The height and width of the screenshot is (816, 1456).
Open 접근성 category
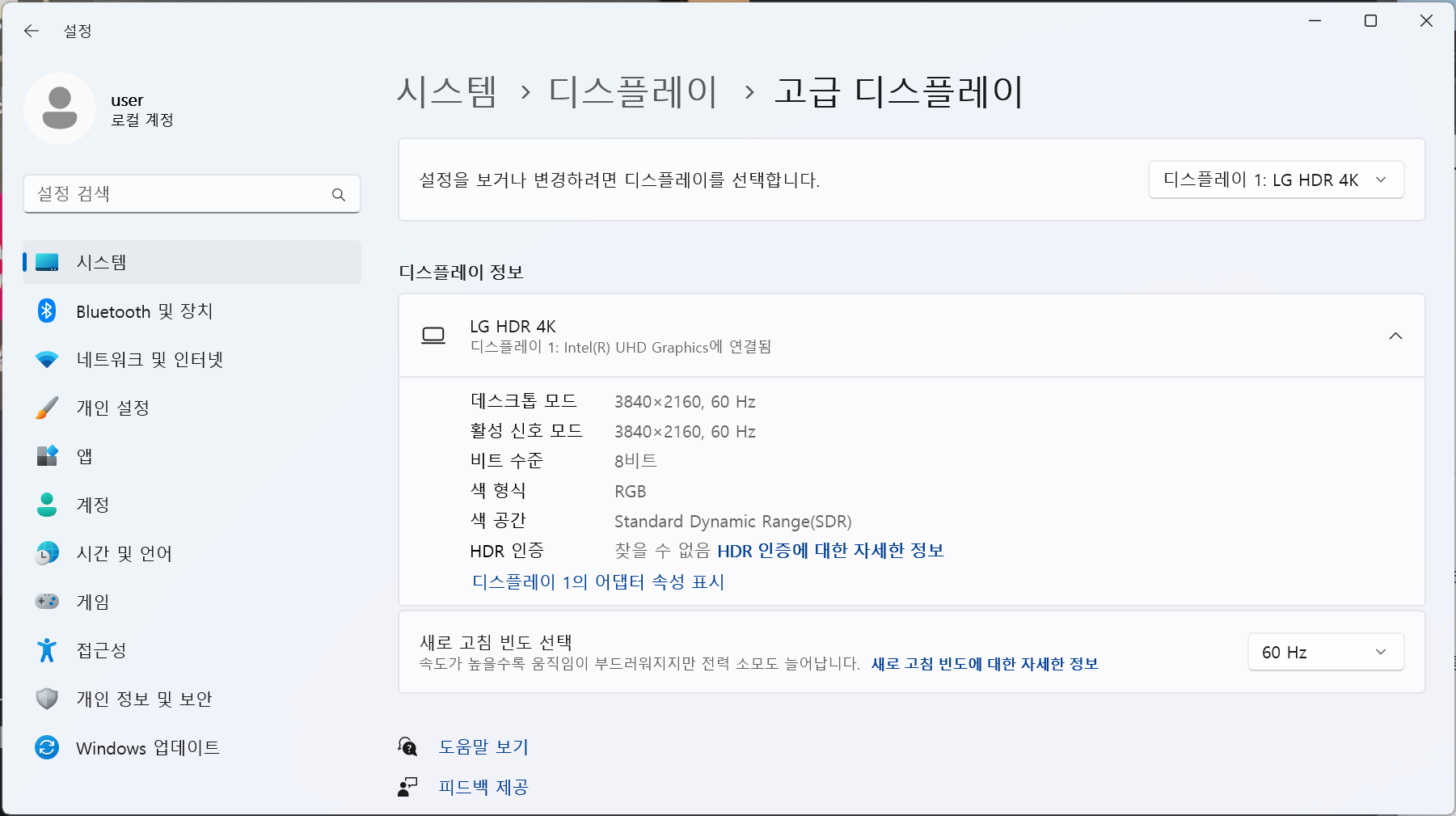click(192, 650)
